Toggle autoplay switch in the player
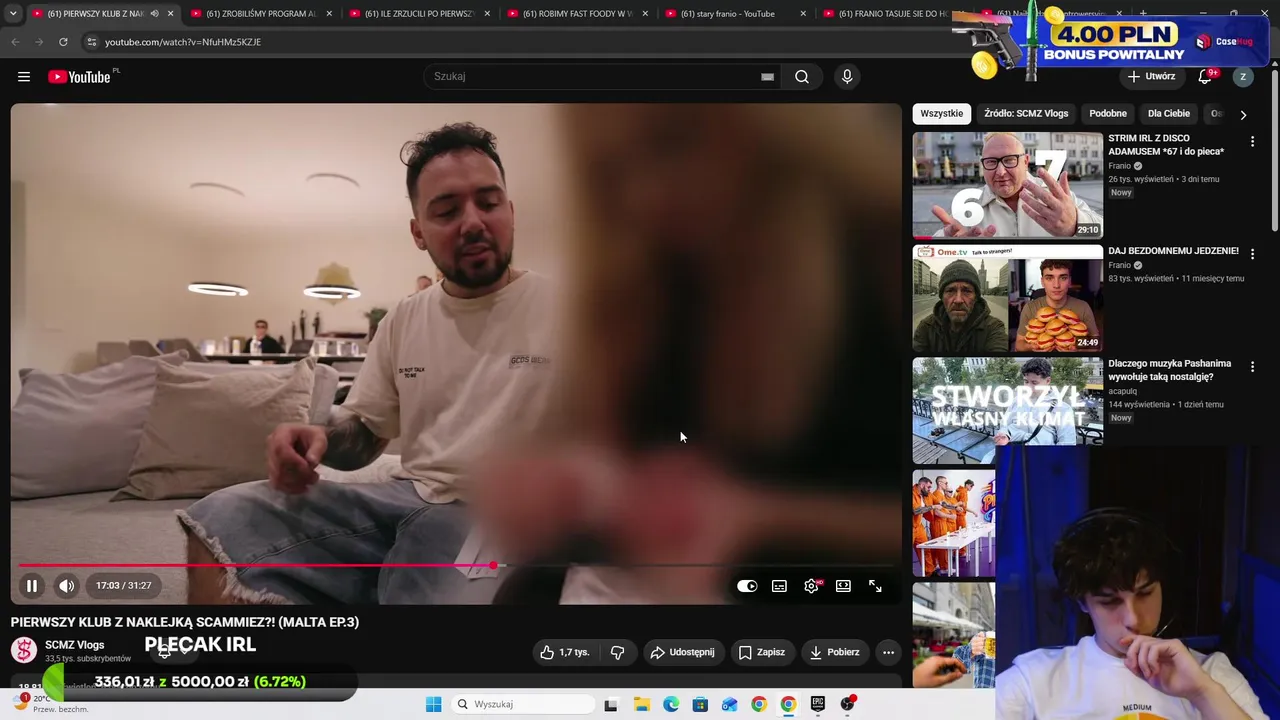Screen dimensions: 1280x720 (747, 586)
